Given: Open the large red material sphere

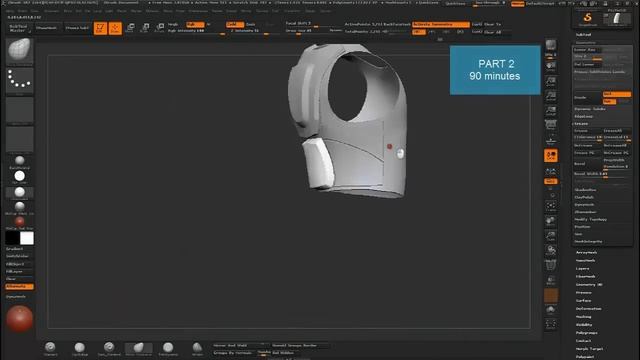Looking at the screenshot, I should [x=20, y=319].
